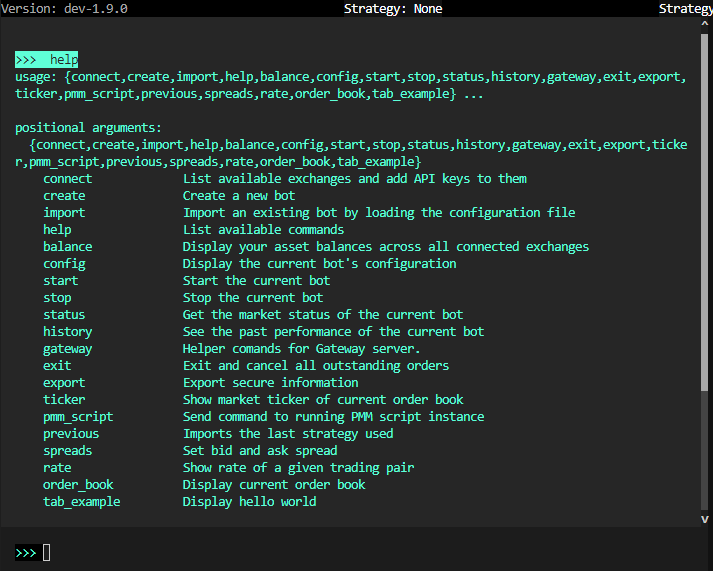Click the 'positional arguments:' heading
The height and width of the screenshot is (571, 713).
[x=88, y=128]
